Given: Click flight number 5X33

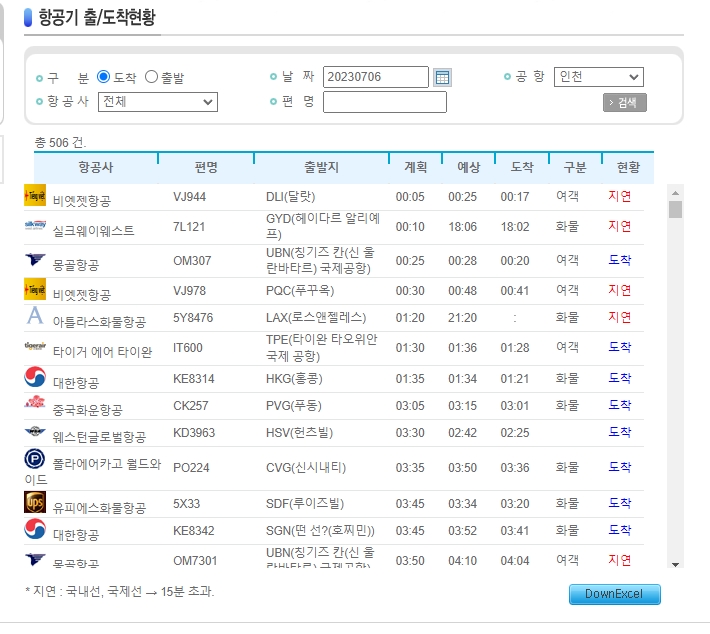Looking at the screenshot, I should point(186,504).
